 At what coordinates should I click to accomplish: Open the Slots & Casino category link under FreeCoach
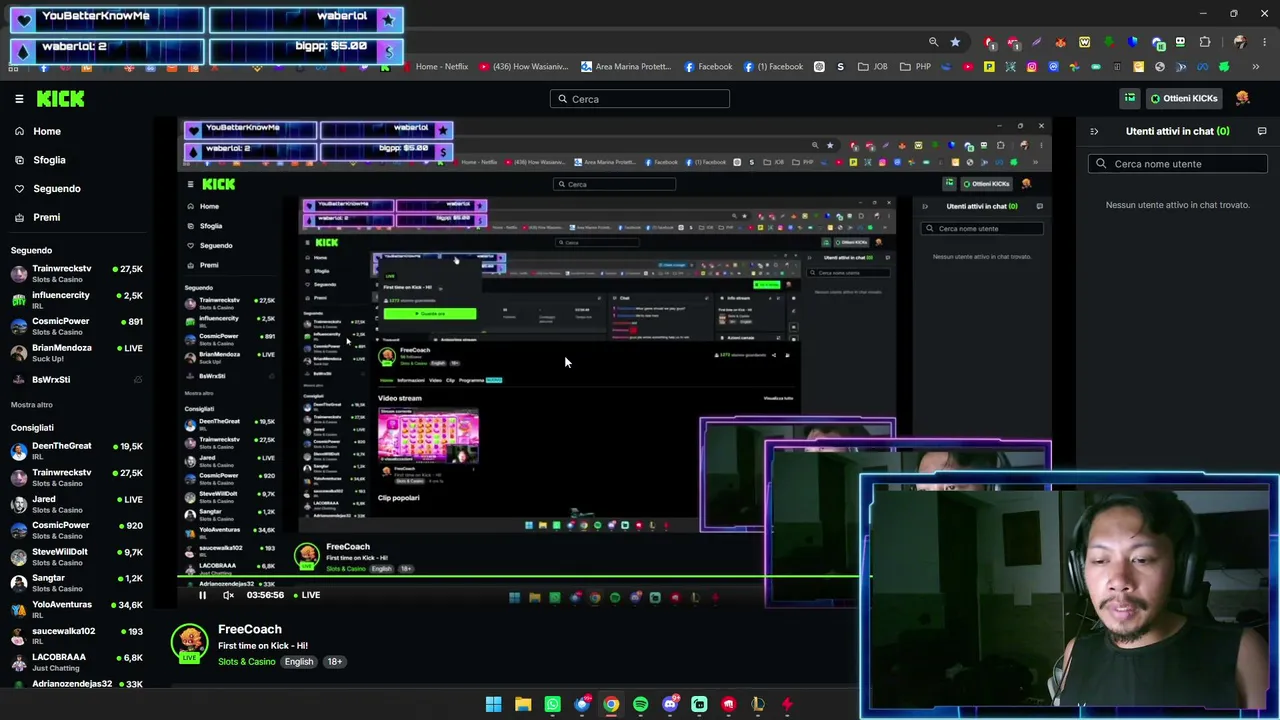[246, 662]
